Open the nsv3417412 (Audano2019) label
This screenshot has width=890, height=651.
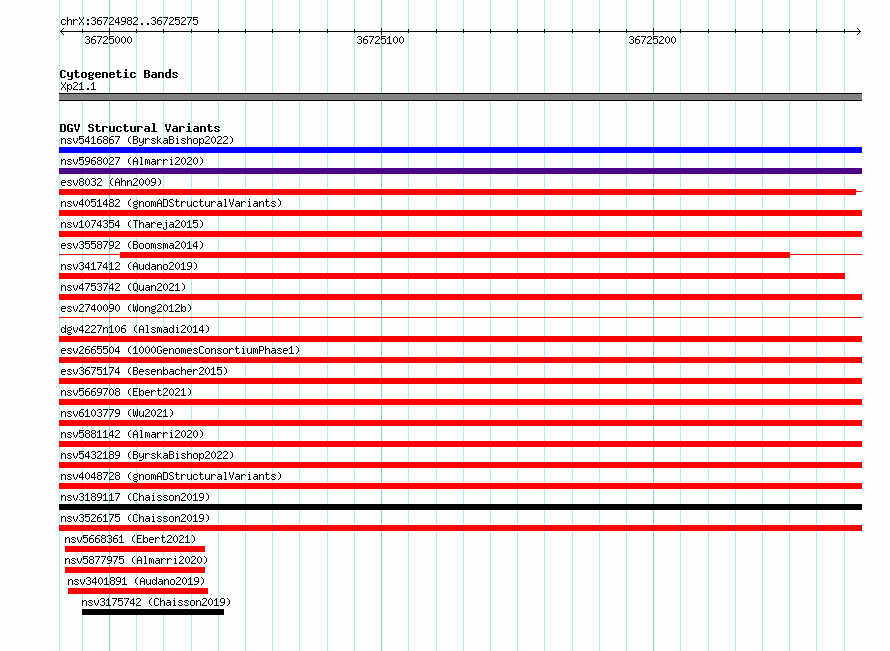pyautogui.click(x=129, y=266)
